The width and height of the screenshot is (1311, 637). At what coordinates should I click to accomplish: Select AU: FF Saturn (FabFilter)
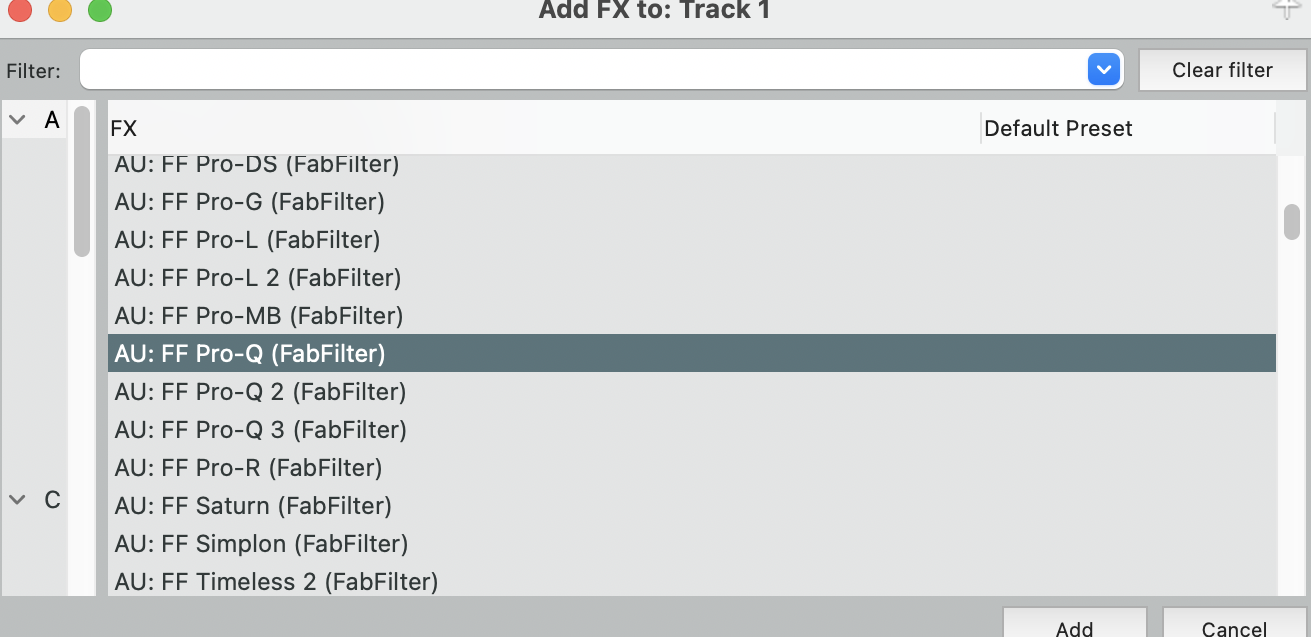(x=253, y=506)
